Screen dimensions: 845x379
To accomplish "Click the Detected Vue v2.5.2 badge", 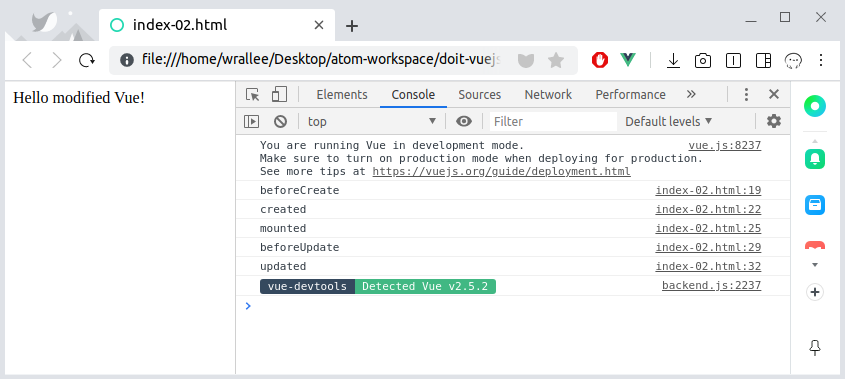I will (425, 286).
